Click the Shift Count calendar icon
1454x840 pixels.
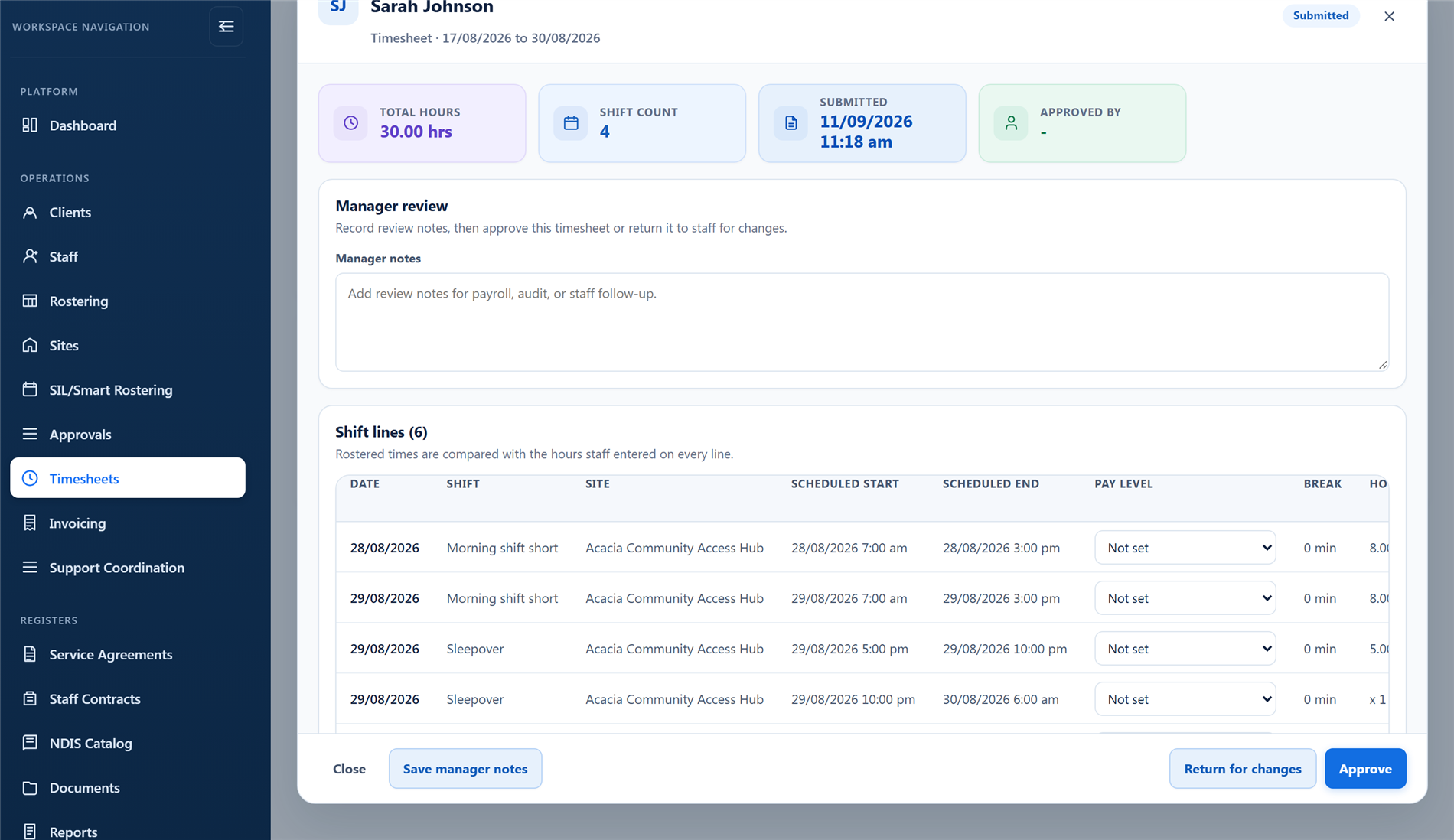pos(571,123)
